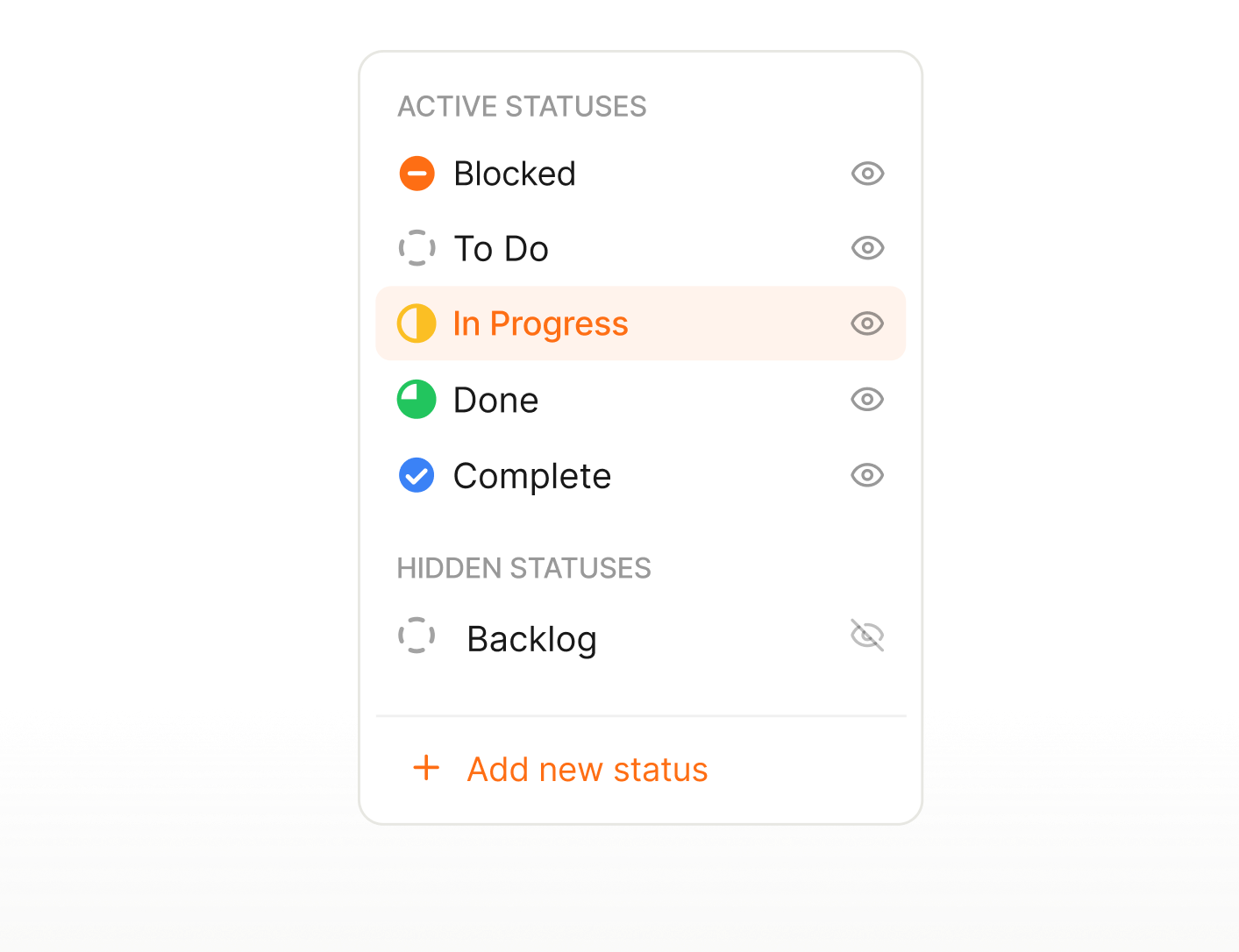This screenshot has width=1239, height=952.
Task: Toggle the Done status eye icon
Action: [x=866, y=399]
